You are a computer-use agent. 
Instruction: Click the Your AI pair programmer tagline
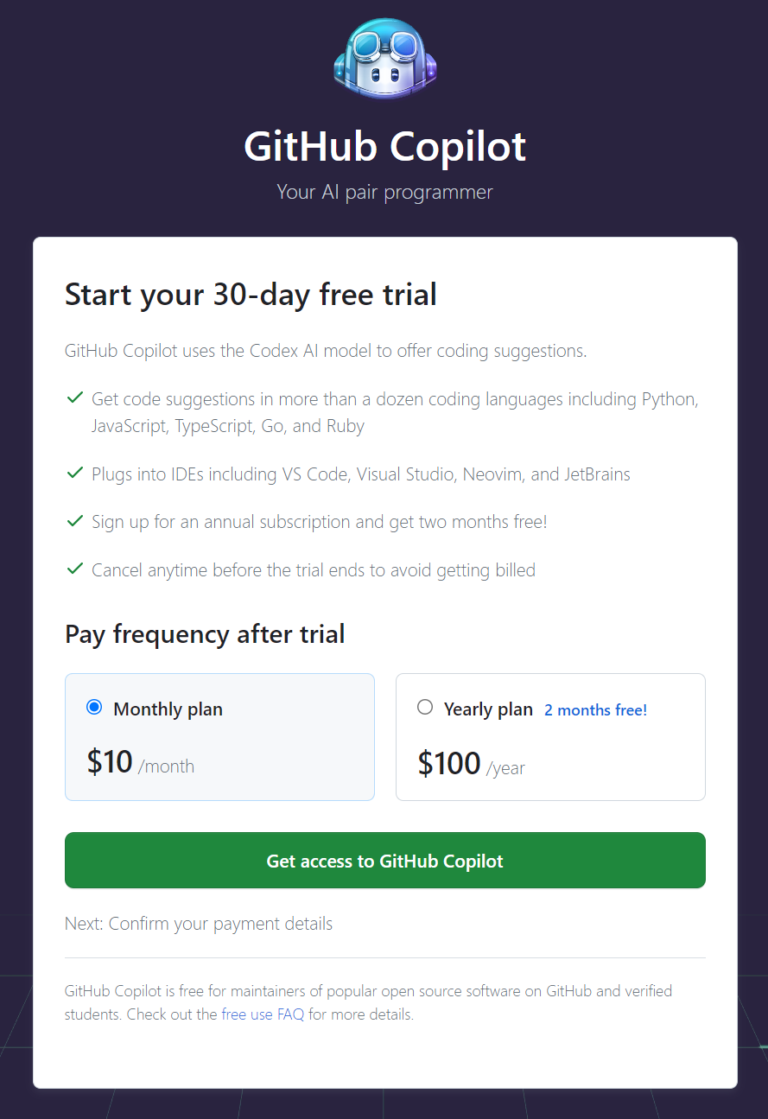click(x=384, y=192)
